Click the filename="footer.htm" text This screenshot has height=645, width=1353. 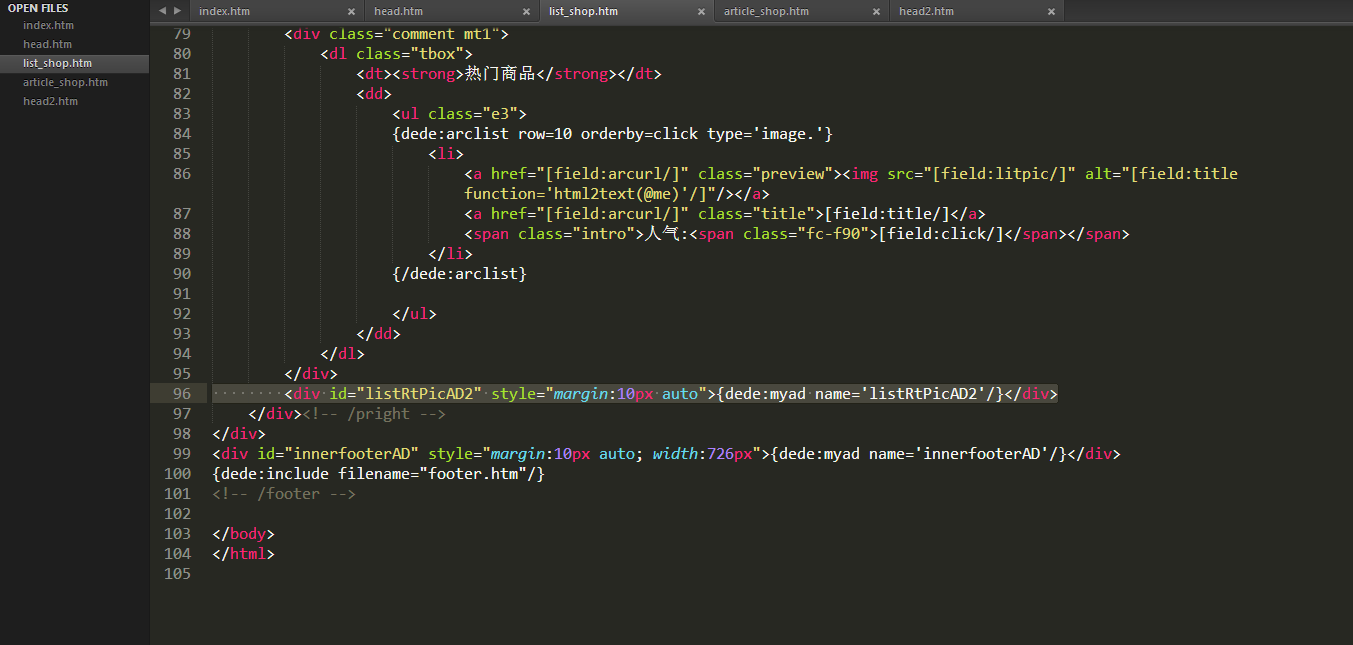tap(433, 474)
